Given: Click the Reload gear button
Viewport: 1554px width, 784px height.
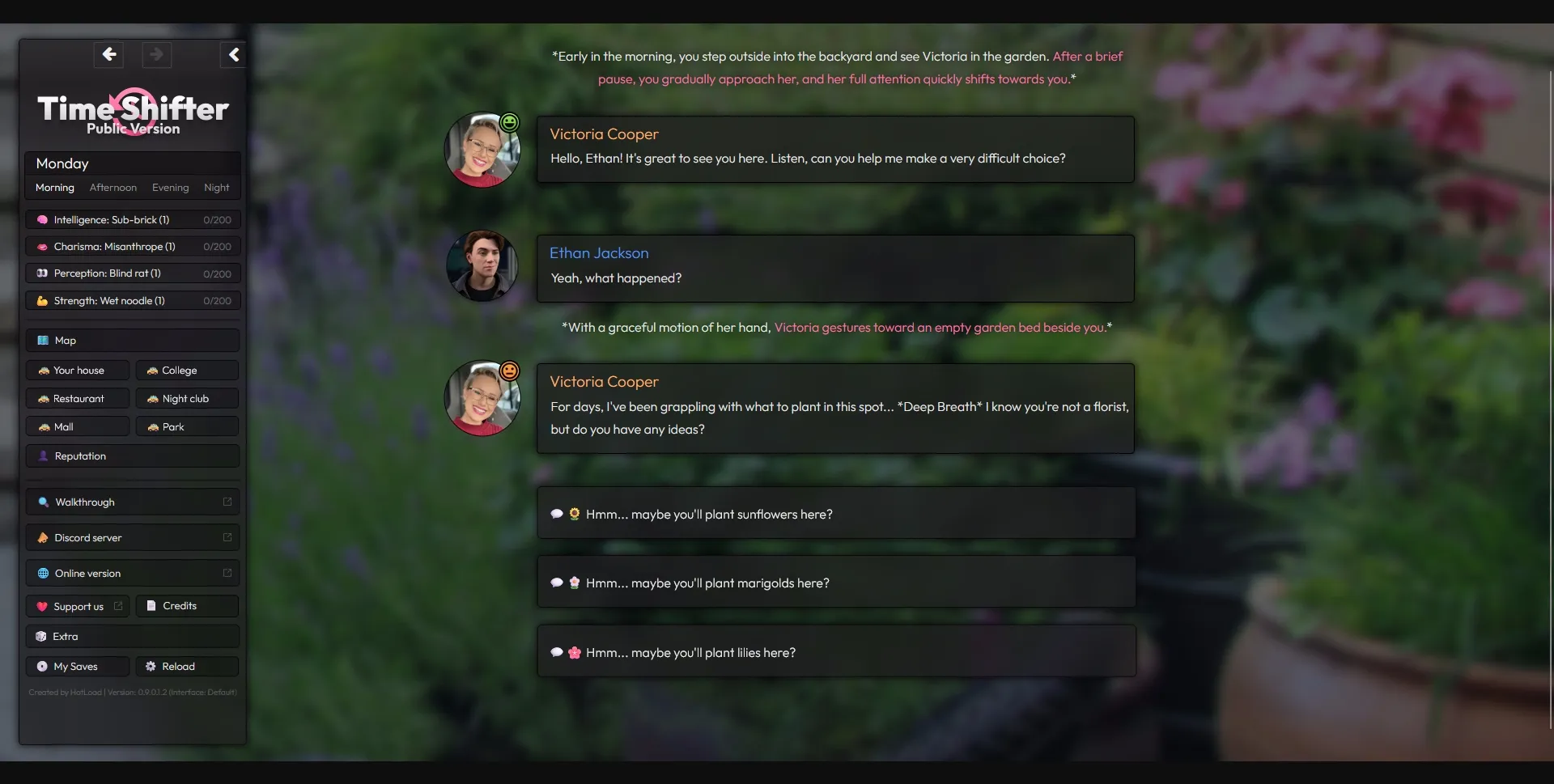Looking at the screenshot, I should coord(187,667).
